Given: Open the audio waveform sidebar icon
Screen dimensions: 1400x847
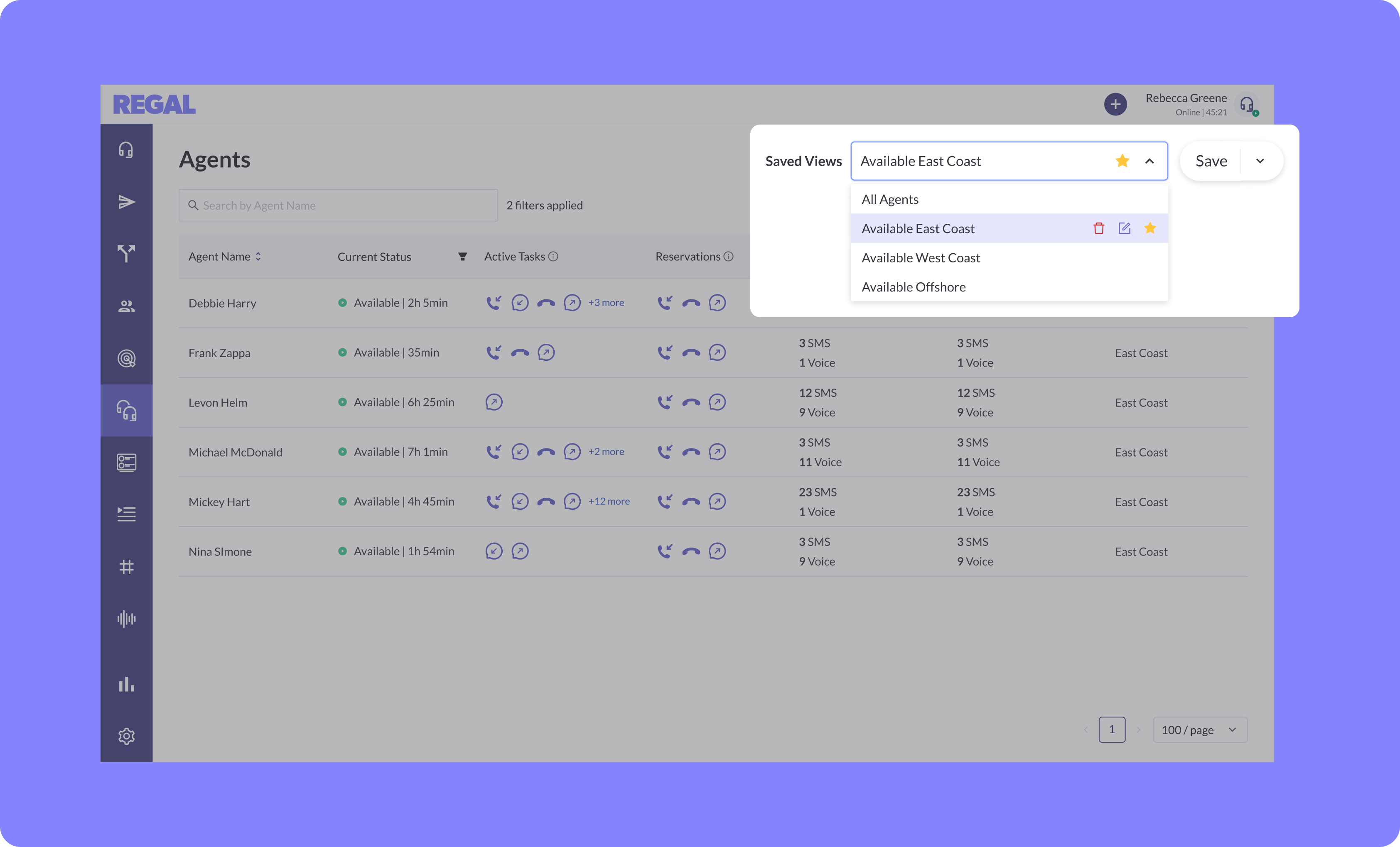Looking at the screenshot, I should click(x=126, y=618).
